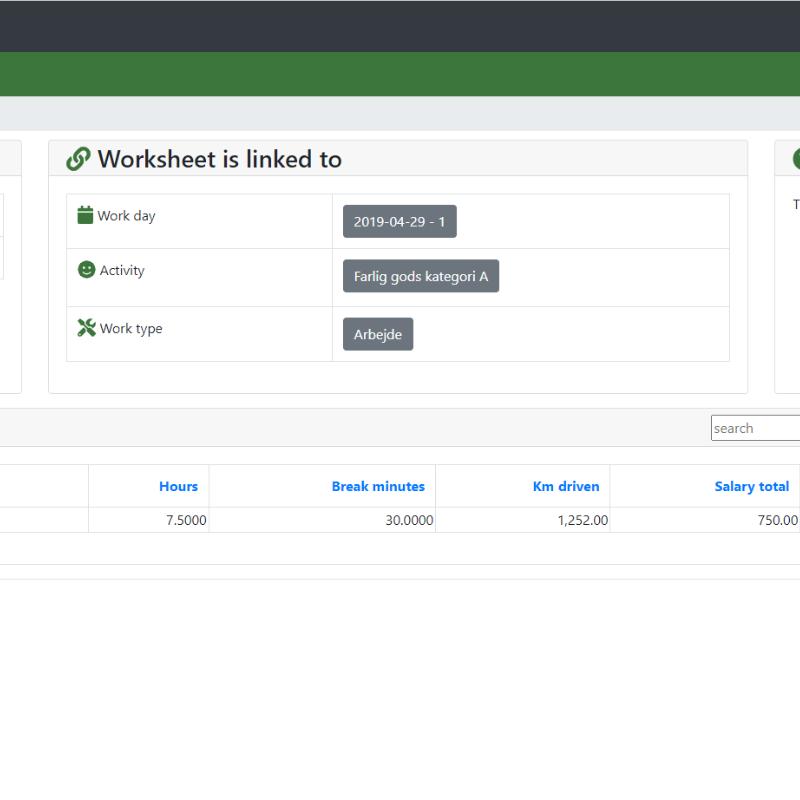Click the chain link icon beside Worksheet heading

point(78,159)
